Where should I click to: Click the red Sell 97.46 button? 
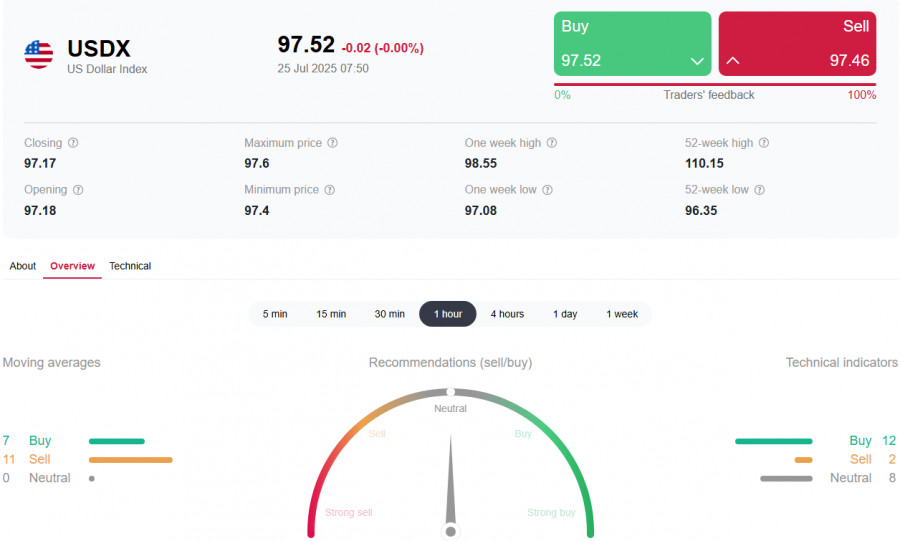tap(797, 44)
